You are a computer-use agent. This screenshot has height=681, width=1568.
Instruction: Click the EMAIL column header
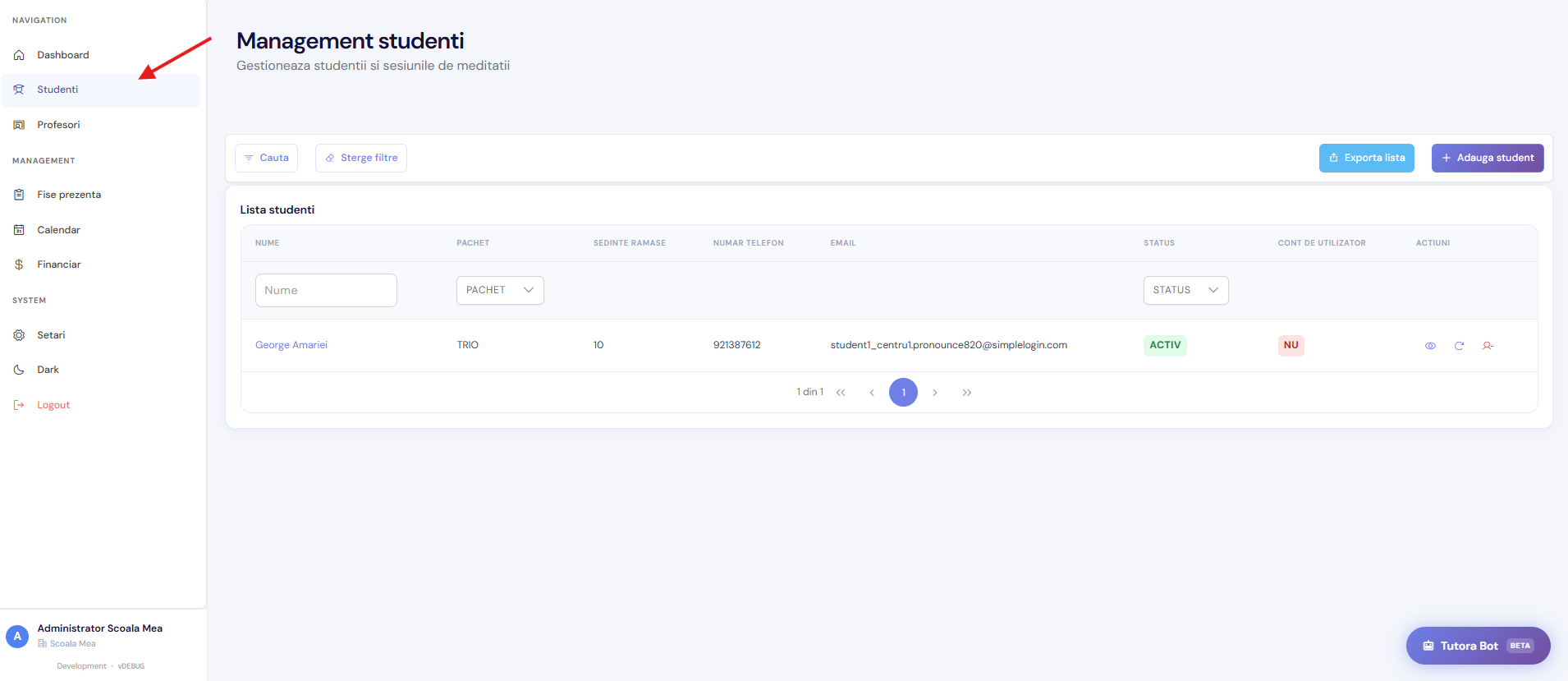[x=843, y=243]
